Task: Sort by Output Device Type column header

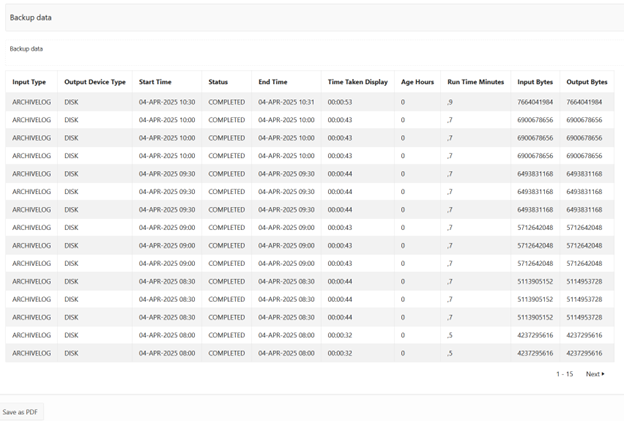Action: point(95,82)
